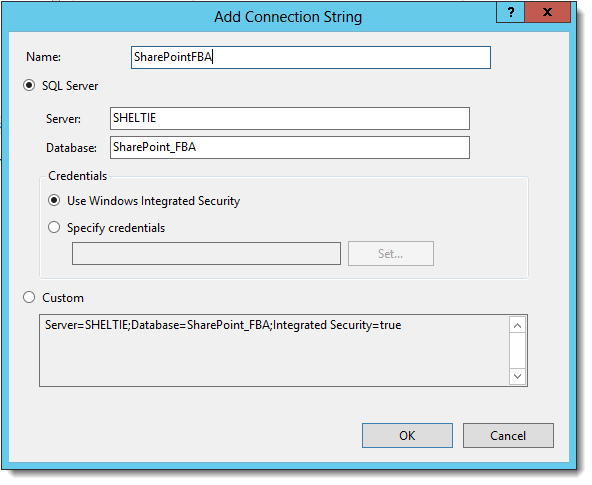Click the scroll down arrow
Image resolution: width=592 pixels, height=485 pixels.
tap(518, 376)
